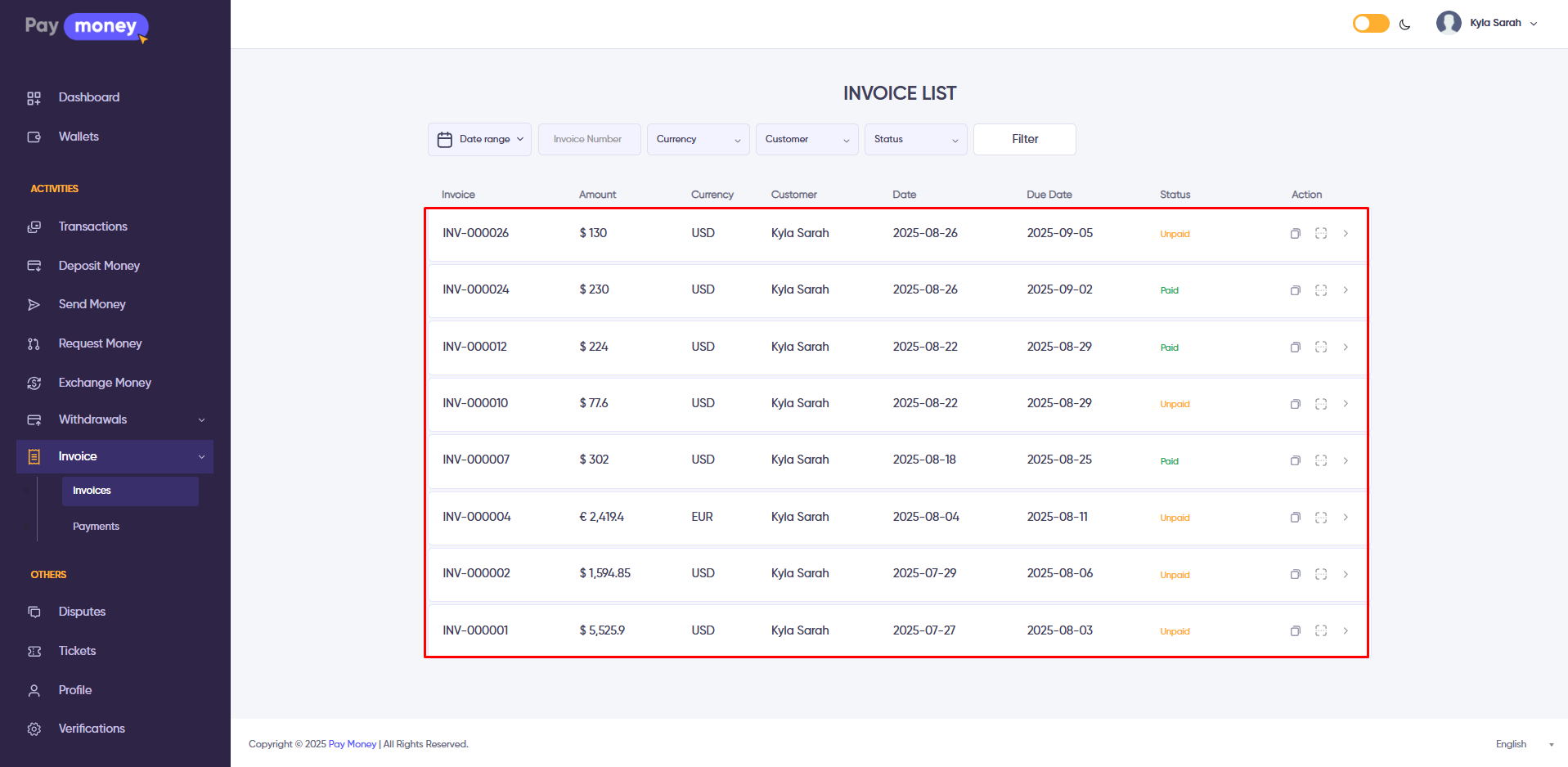Open details arrow for invoice INV-000012
Image resolution: width=1568 pixels, height=767 pixels.
tap(1346, 348)
